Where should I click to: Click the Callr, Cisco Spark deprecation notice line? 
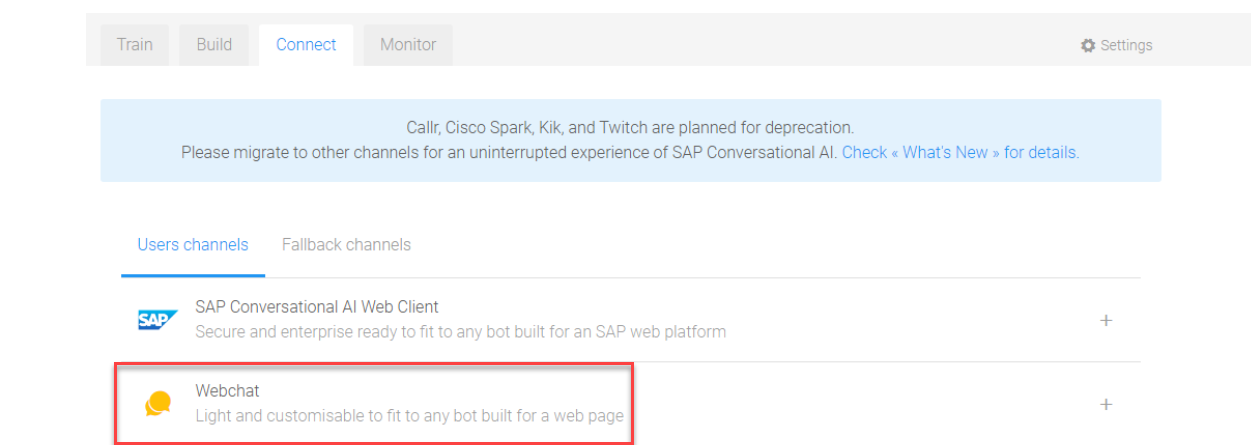tap(630, 128)
